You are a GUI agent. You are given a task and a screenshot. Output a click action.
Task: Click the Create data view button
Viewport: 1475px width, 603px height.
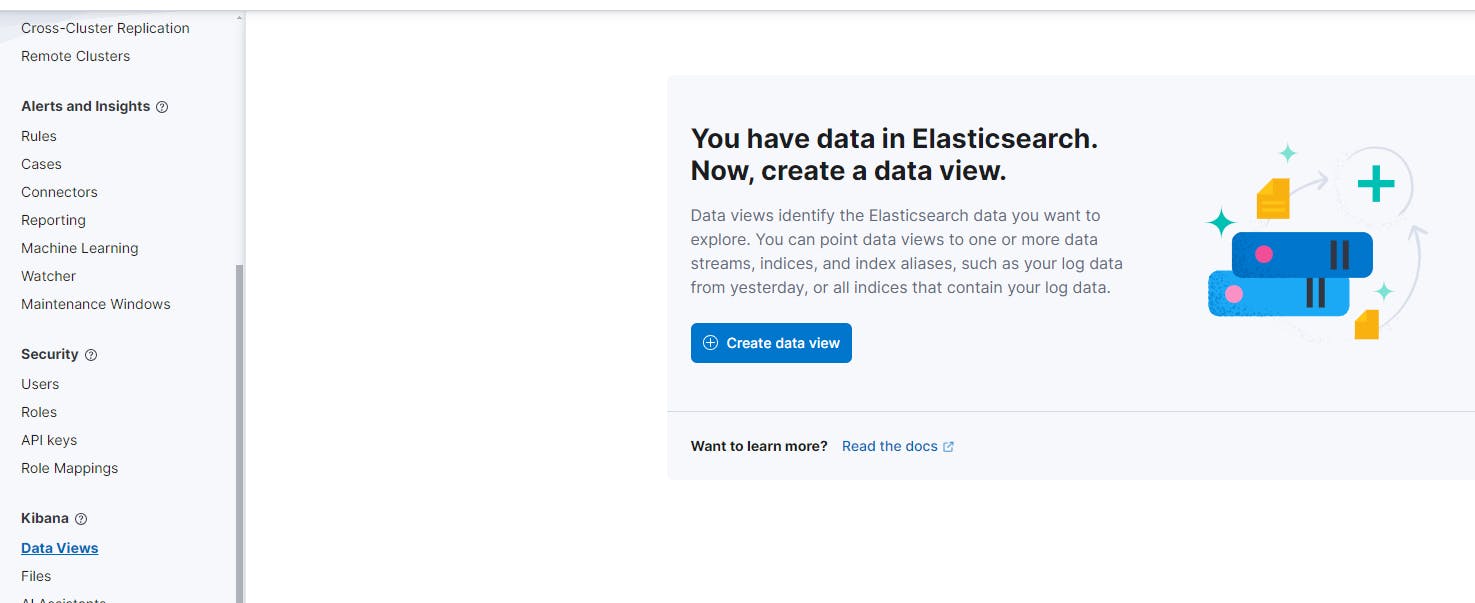coord(771,343)
